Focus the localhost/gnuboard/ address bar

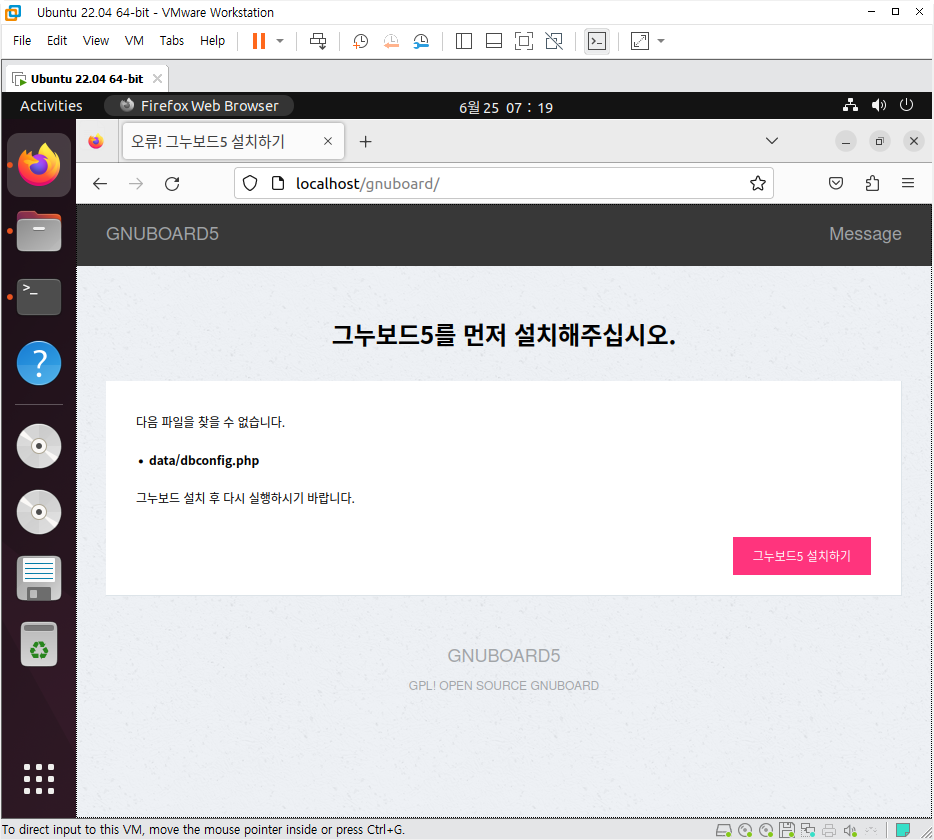pos(504,183)
